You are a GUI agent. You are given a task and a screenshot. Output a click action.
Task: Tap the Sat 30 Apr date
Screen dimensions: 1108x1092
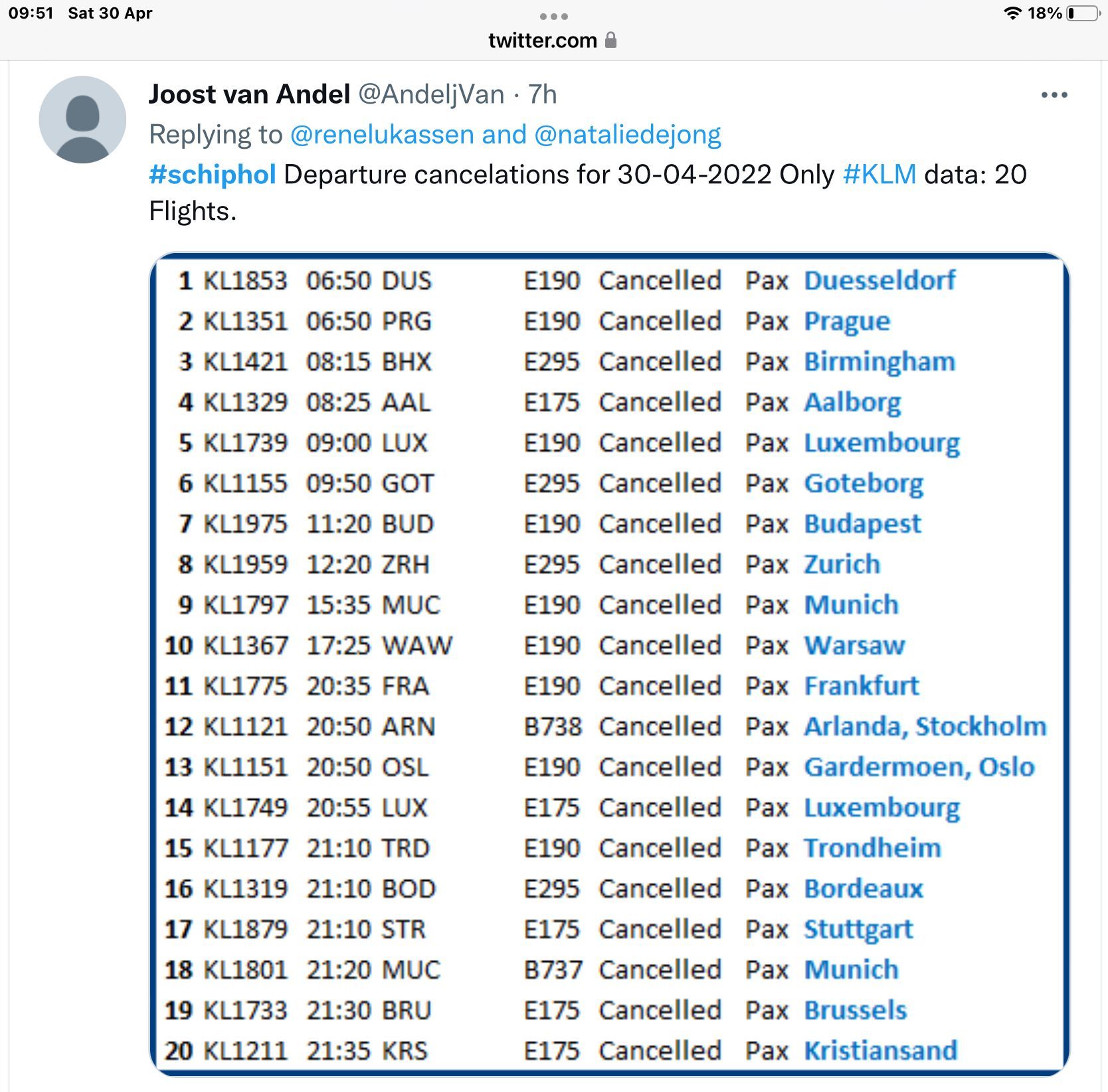click(110, 13)
